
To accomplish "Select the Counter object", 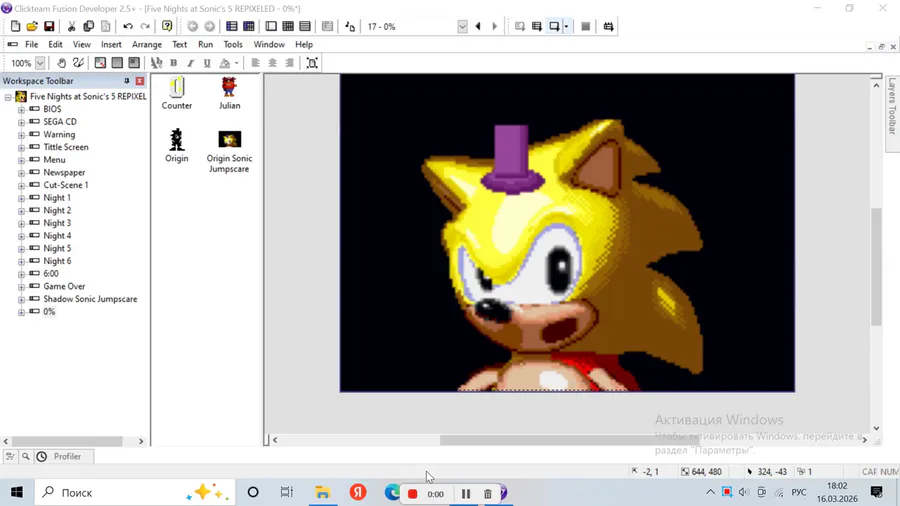I will 177,93.
